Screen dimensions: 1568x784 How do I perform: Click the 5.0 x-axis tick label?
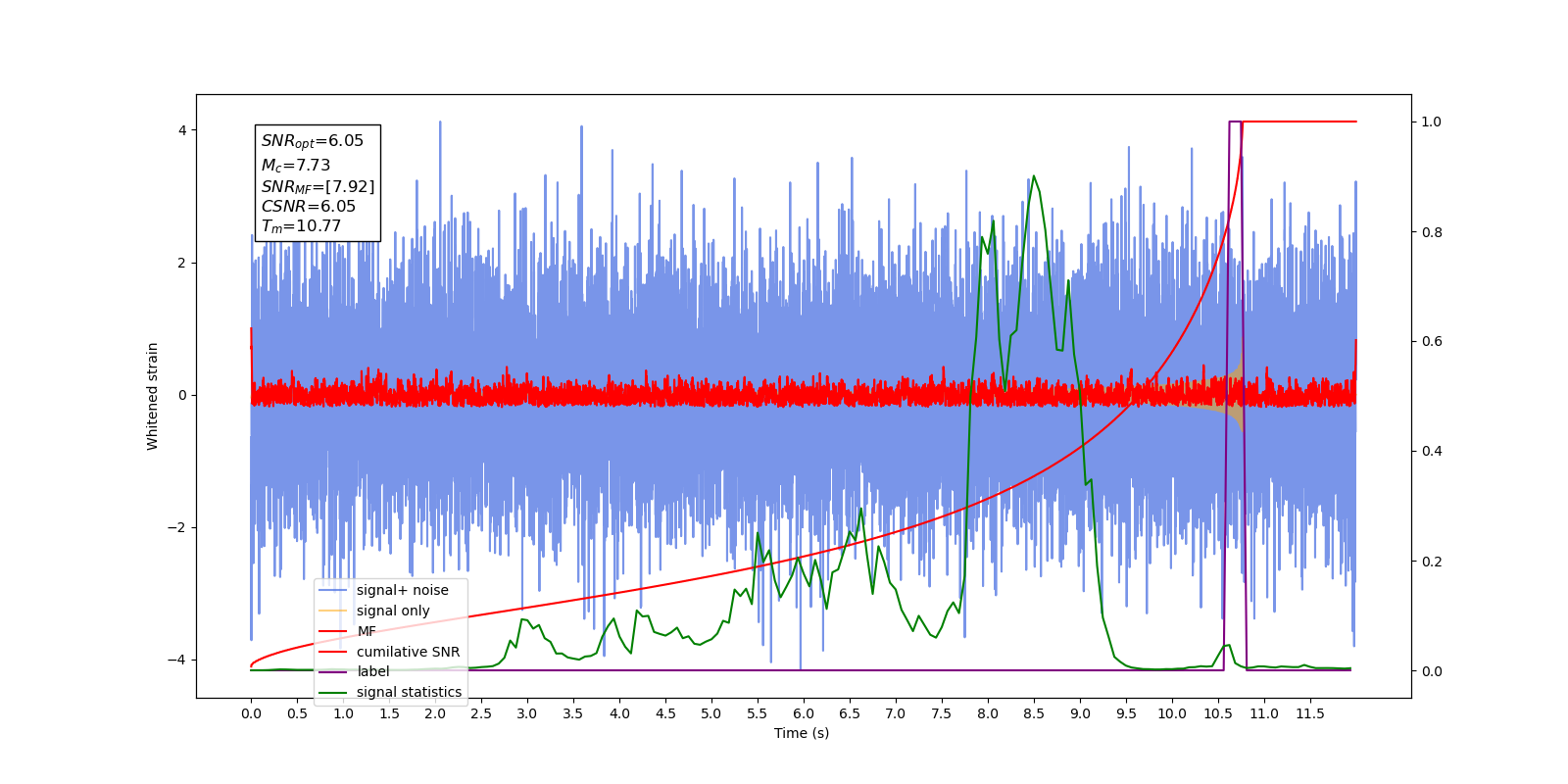coord(711,713)
